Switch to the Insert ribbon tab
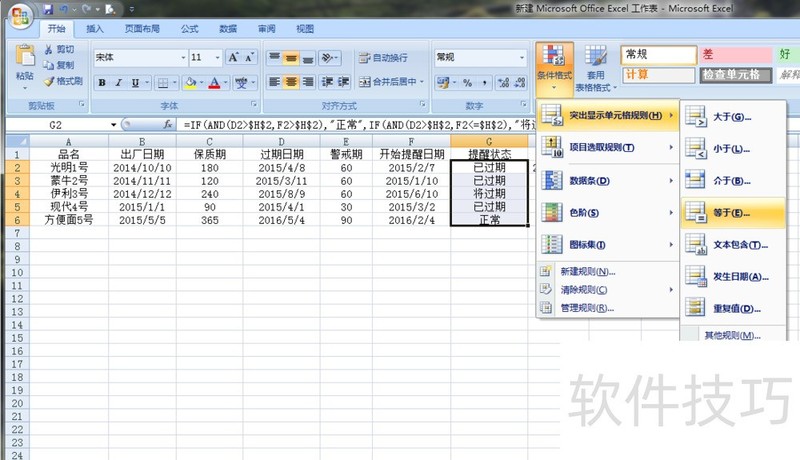The image size is (800, 460). click(x=94, y=30)
